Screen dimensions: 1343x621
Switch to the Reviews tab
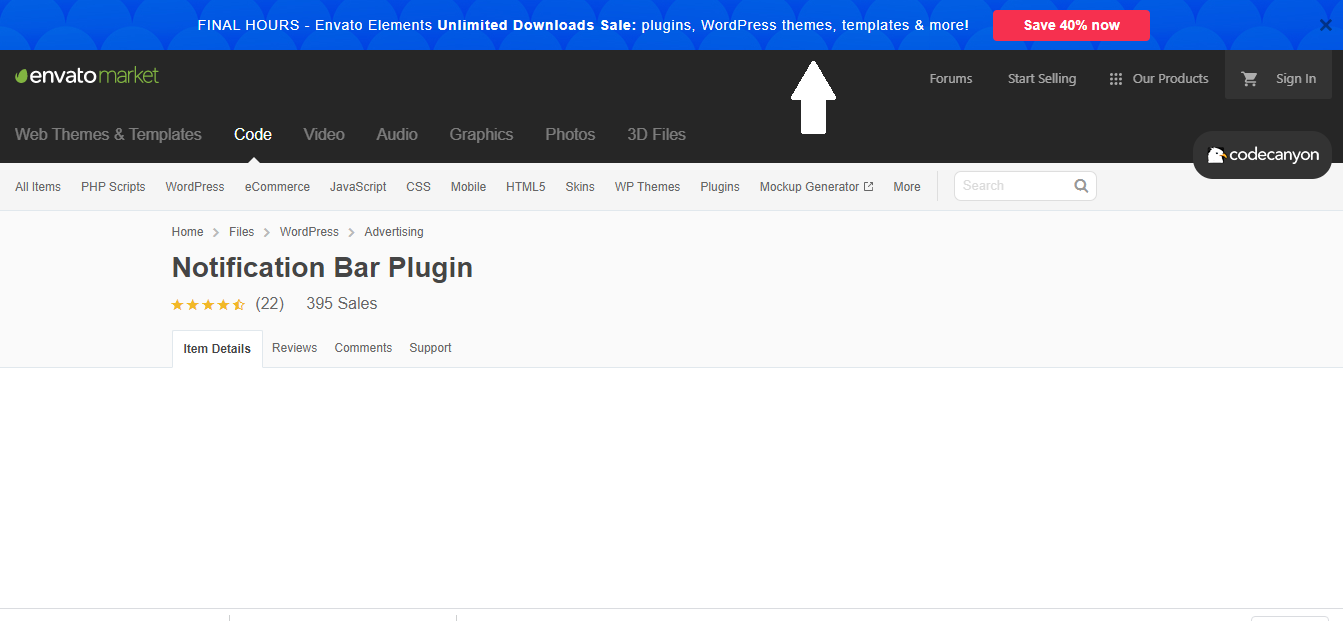tap(294, 348)
